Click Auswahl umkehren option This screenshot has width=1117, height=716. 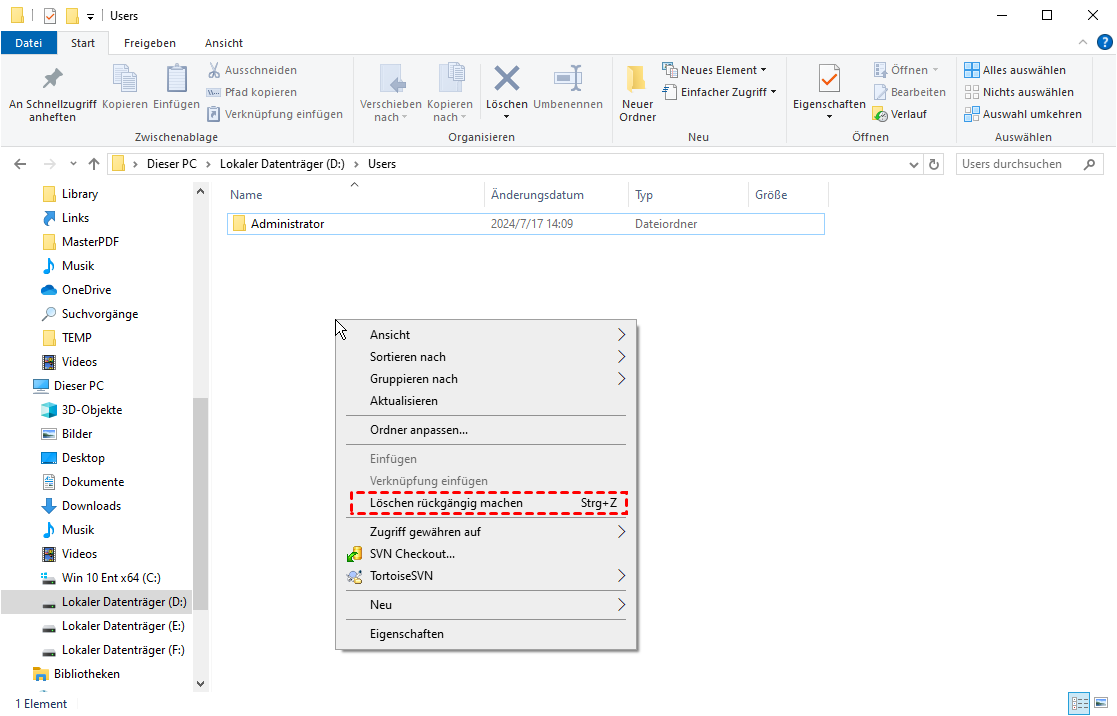1022,114
